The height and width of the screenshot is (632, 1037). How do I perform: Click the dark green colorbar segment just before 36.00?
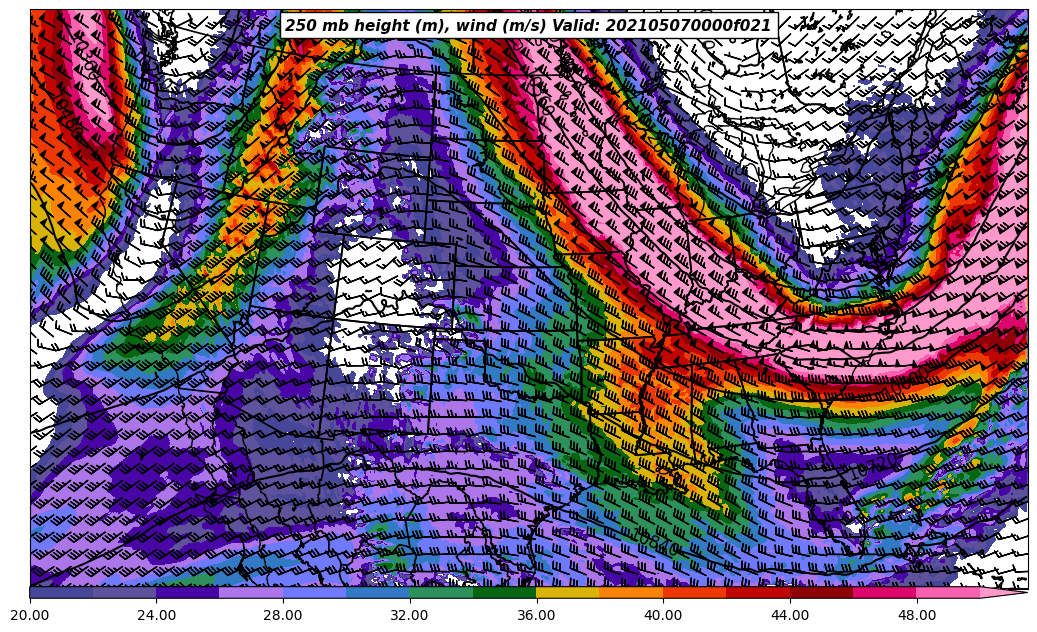(x=505, y=593)
